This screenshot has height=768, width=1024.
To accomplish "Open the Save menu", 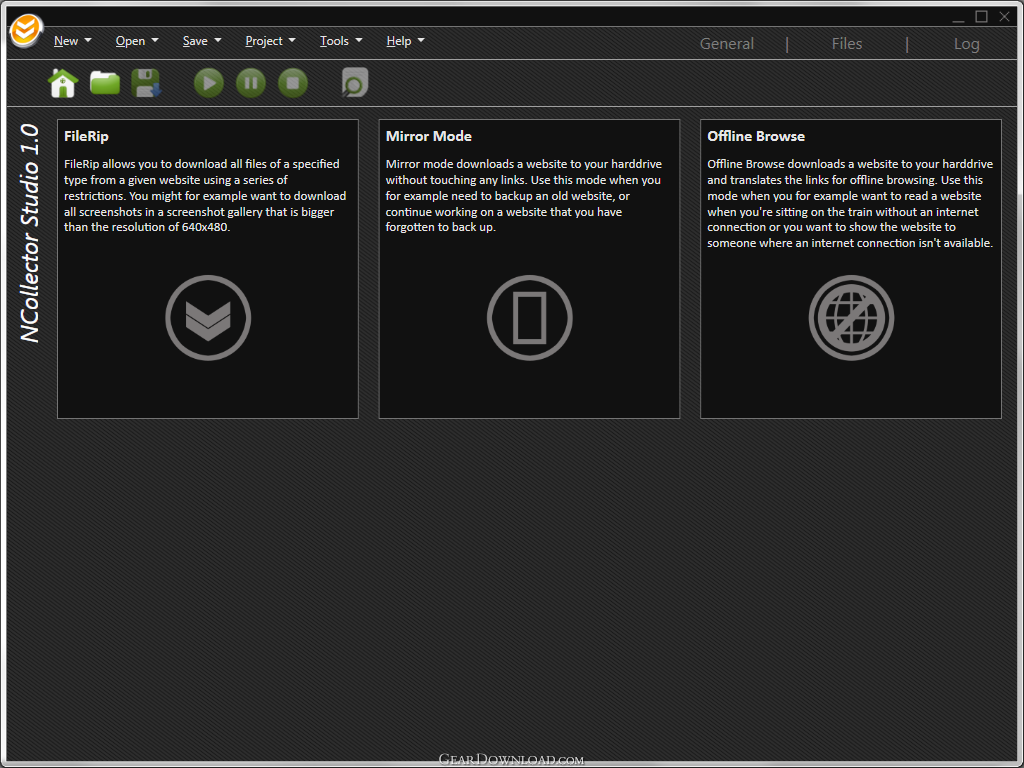I will pyautogui.click(x=202, y=41).
